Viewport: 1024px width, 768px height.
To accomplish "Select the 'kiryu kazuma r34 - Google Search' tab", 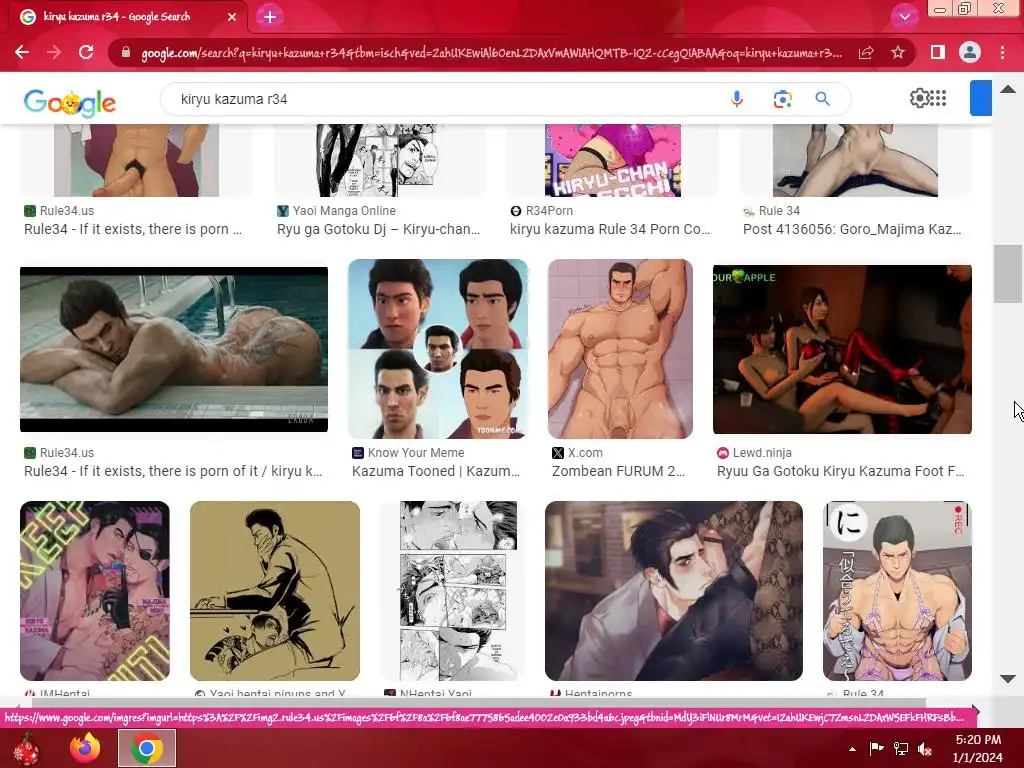I will tap(127, 17).
